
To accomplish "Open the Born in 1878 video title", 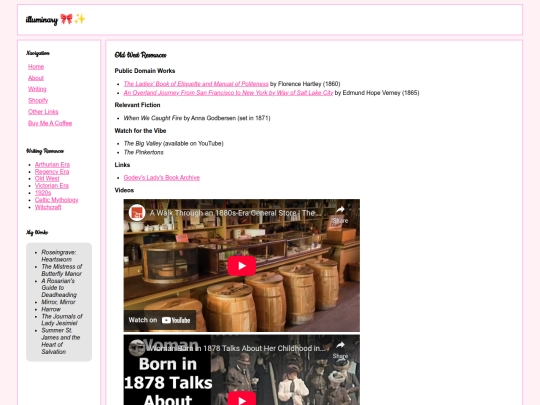I will pyautogui.click(x=236, y=349).
